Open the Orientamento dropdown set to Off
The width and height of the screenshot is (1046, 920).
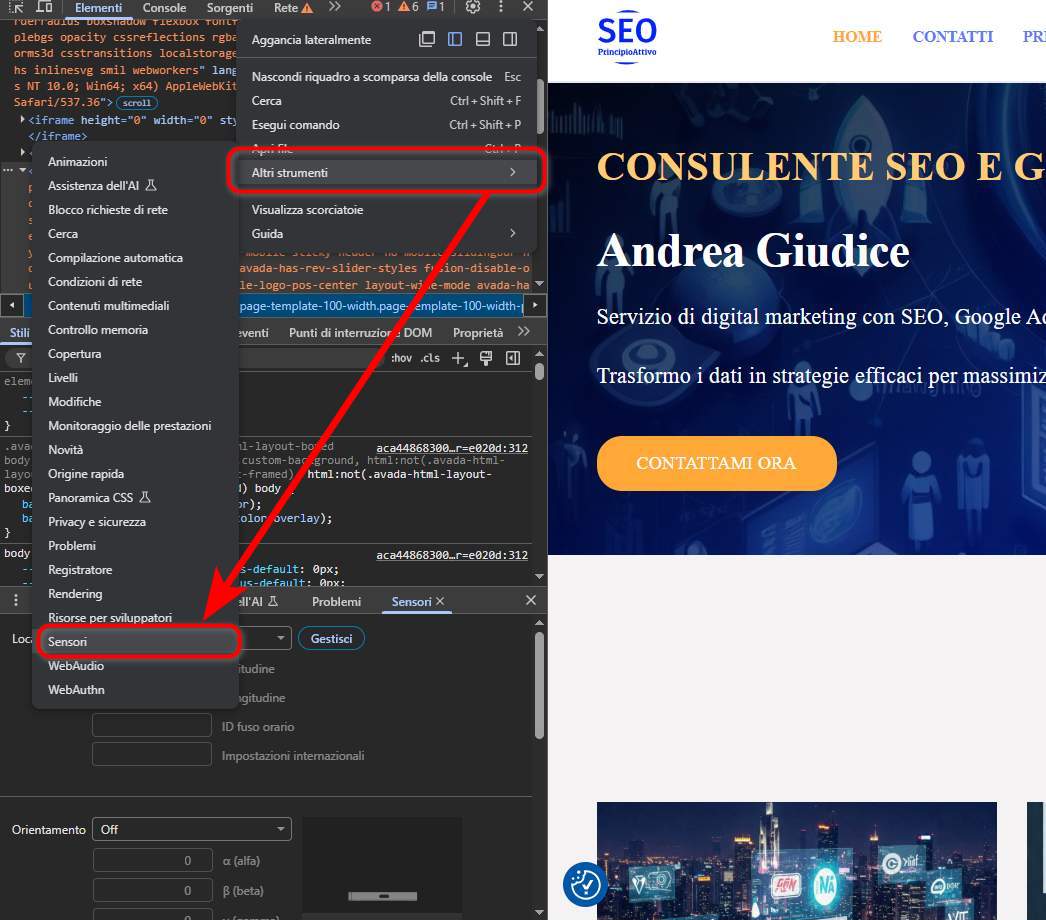(x=191, y=829)
